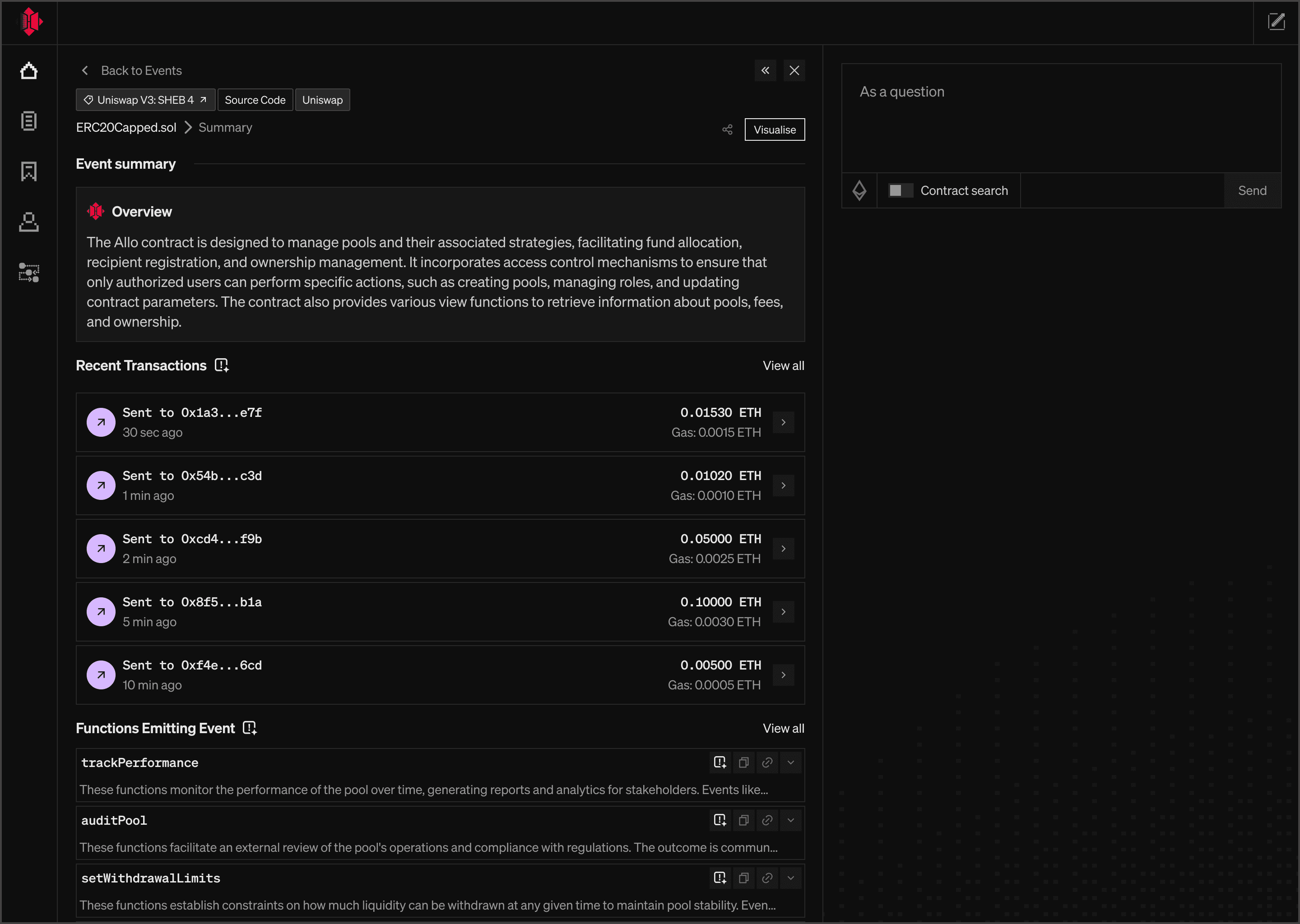Screen dimensions: 1300x924
Task: Open the document list sidebar icon
Action: 28,120
